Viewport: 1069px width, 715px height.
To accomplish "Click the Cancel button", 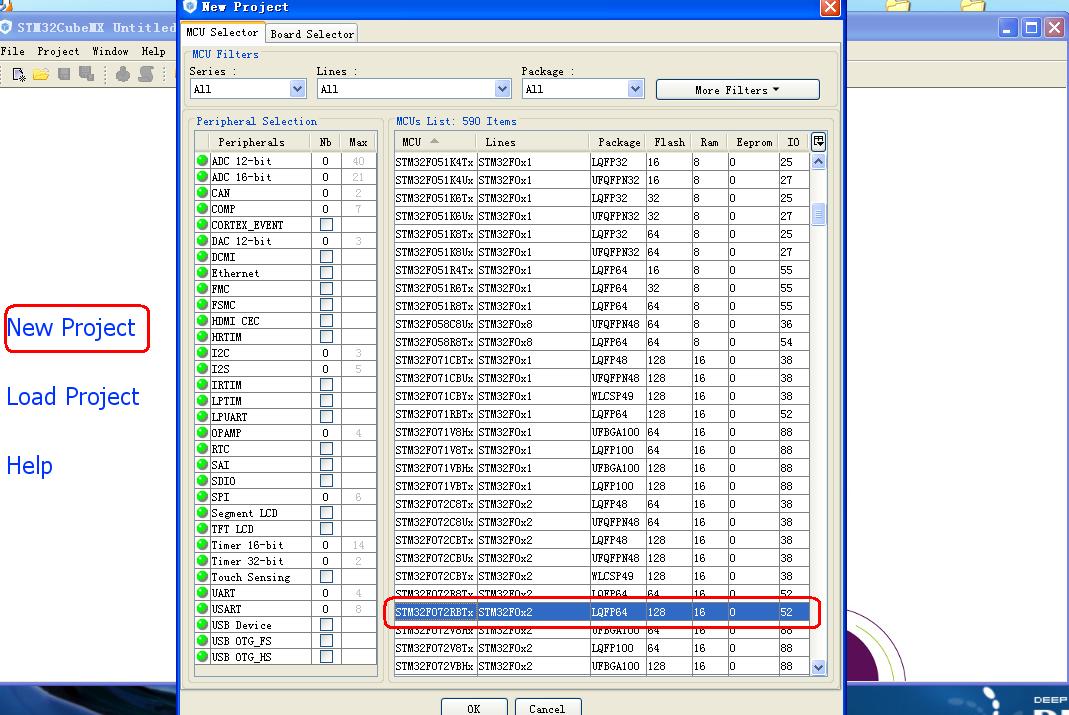I will click(547, 708).
